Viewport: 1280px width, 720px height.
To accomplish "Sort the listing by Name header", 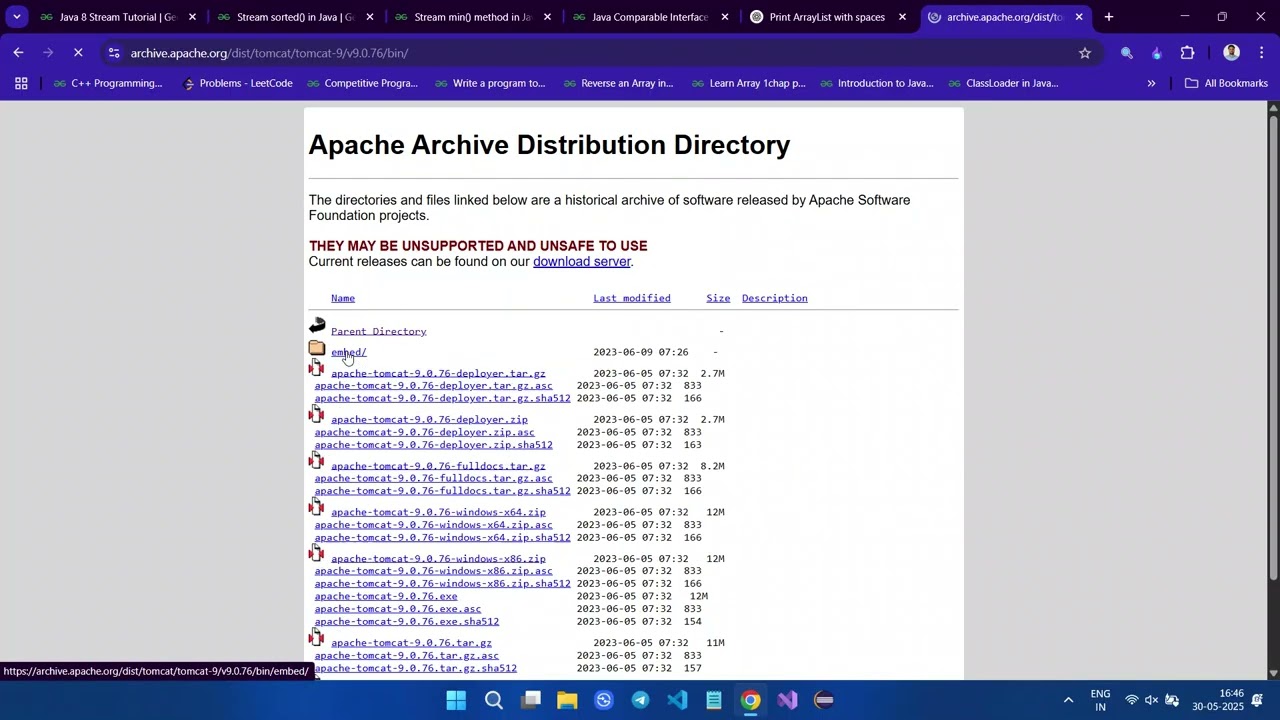I will tap(343, 298).
